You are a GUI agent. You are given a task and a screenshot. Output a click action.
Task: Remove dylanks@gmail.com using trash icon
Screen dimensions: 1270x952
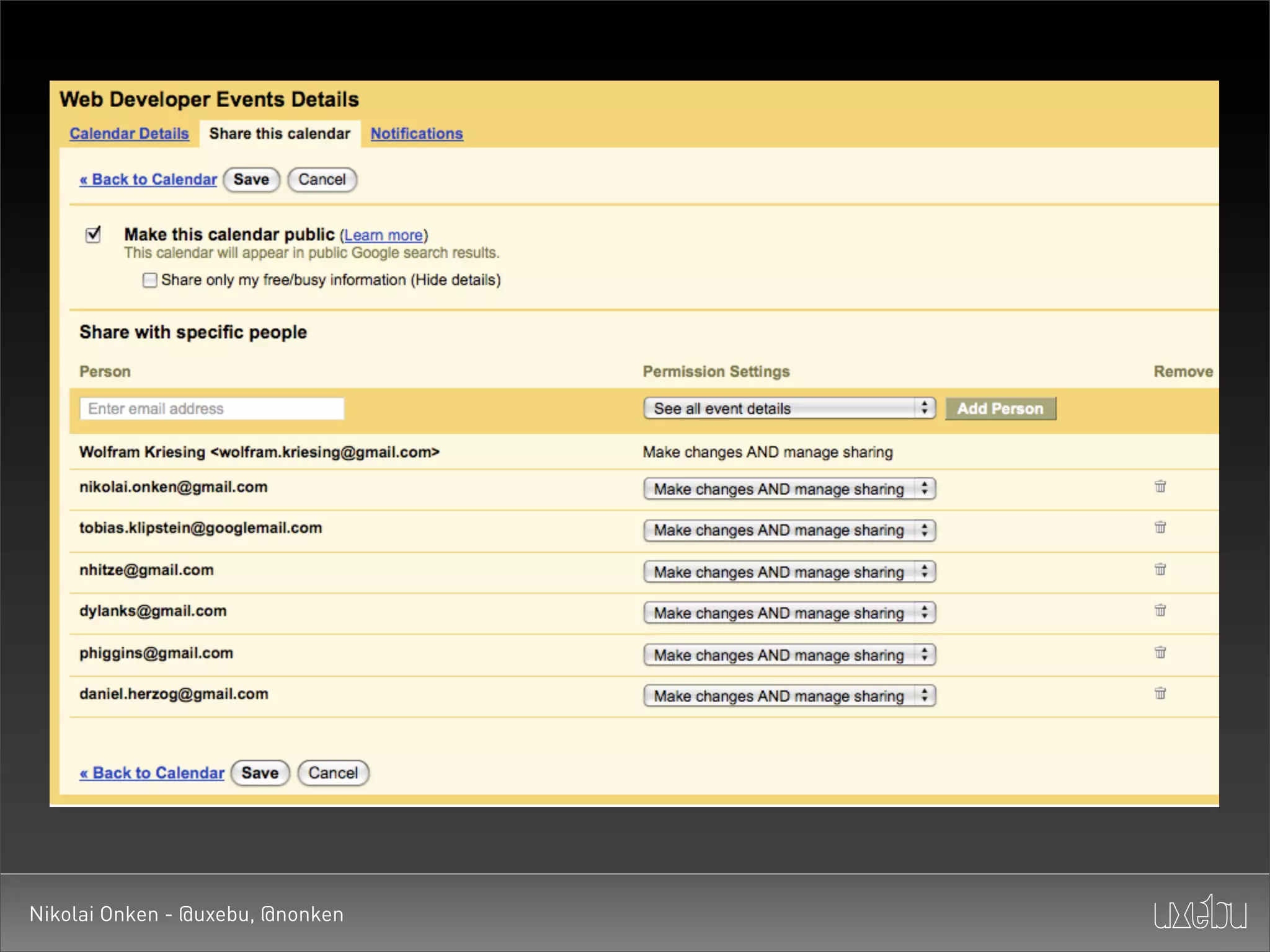1160,610
